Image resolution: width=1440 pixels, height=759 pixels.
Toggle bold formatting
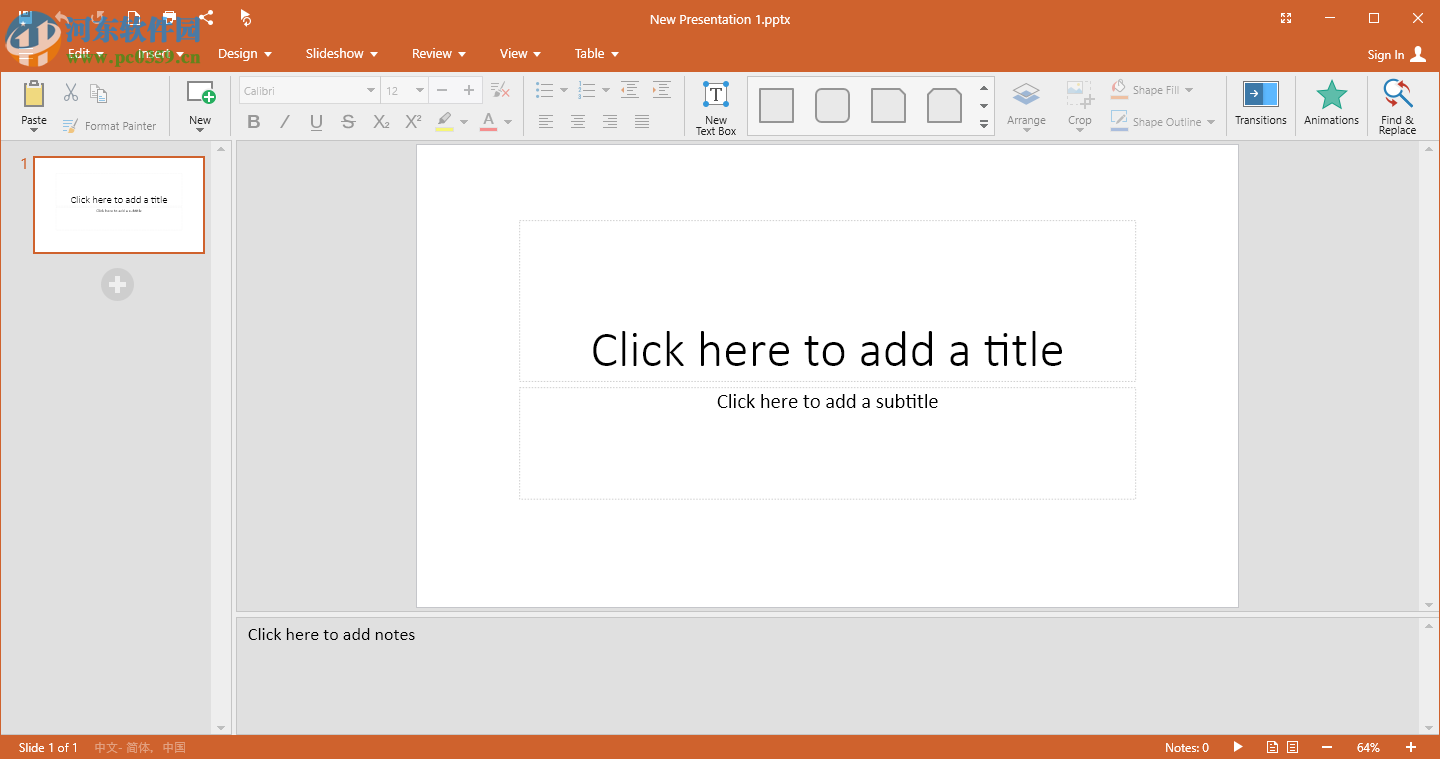click(253, 121)
